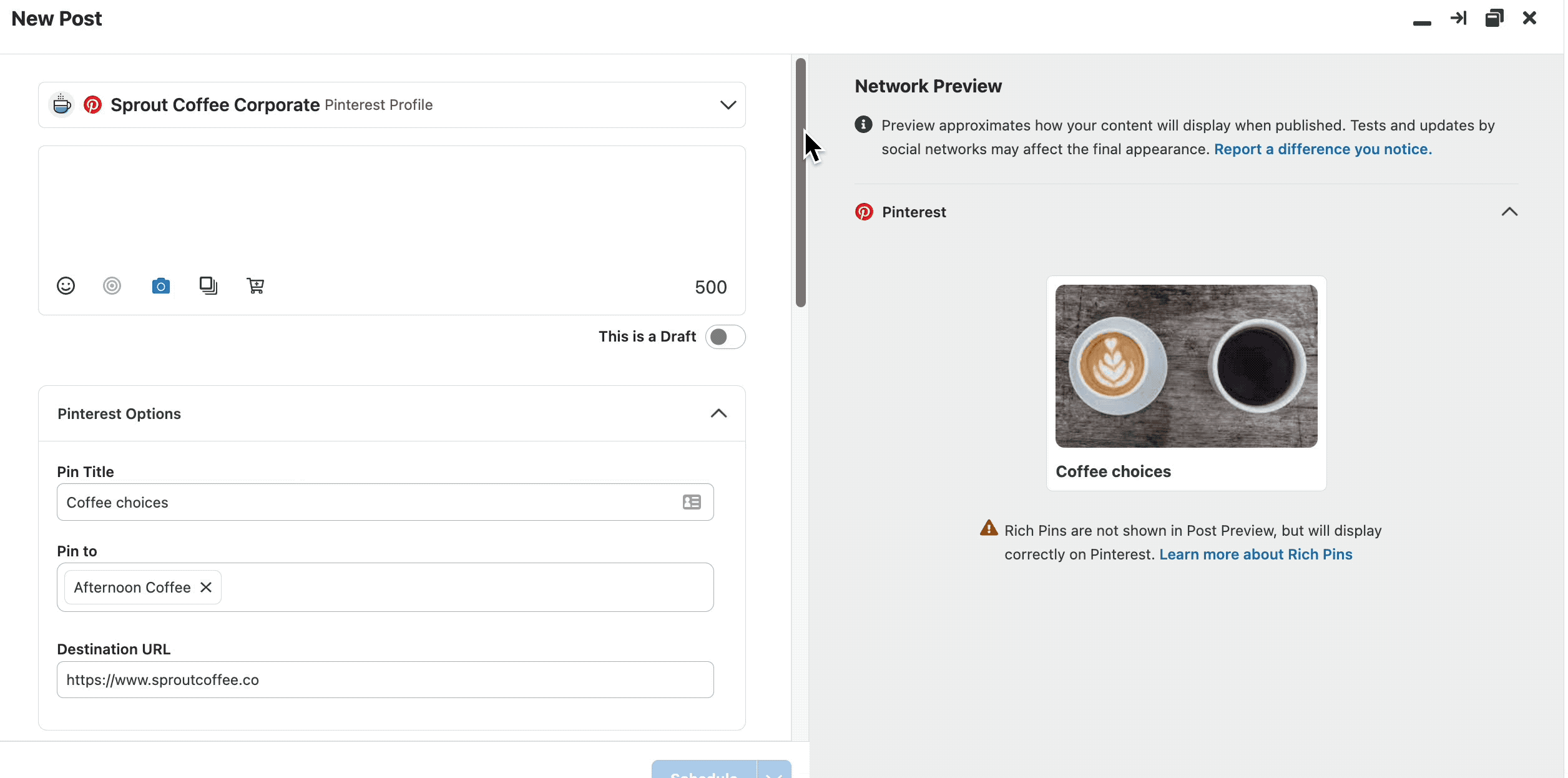Click the New Post window title

[x=57, y=19]
